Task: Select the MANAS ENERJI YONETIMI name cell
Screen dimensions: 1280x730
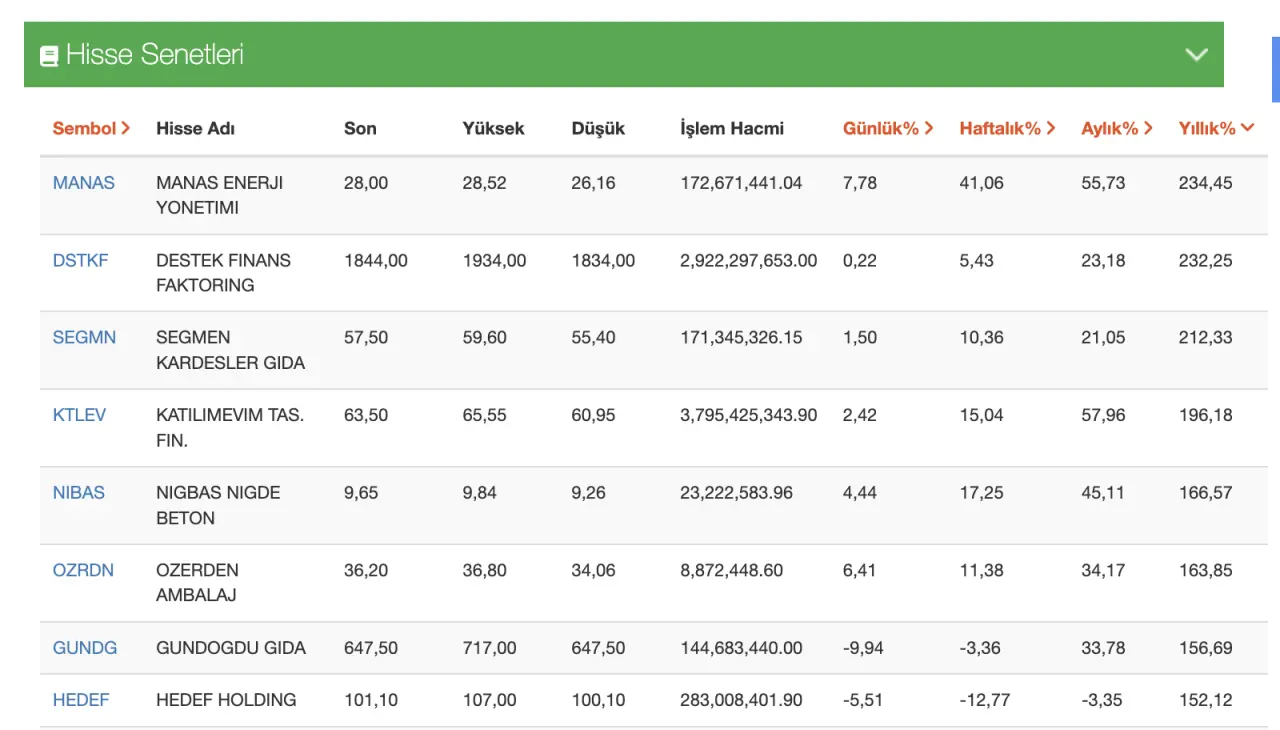Action: (x=220, y=195)
